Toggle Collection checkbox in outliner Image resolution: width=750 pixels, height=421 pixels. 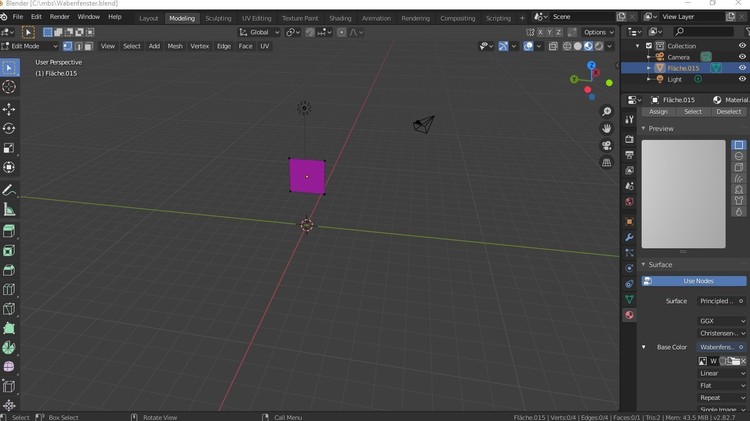click(x=649, y=46)
